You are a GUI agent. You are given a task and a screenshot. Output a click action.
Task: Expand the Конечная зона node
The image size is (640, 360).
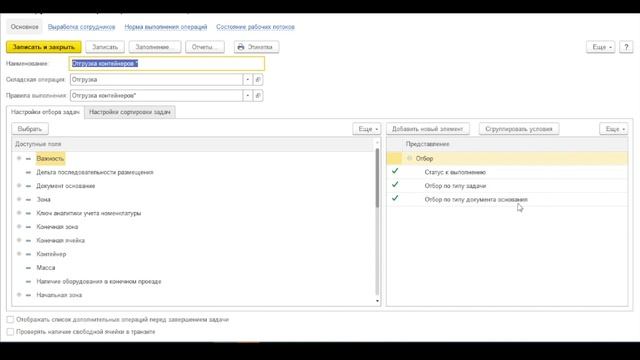coord(19,227)
